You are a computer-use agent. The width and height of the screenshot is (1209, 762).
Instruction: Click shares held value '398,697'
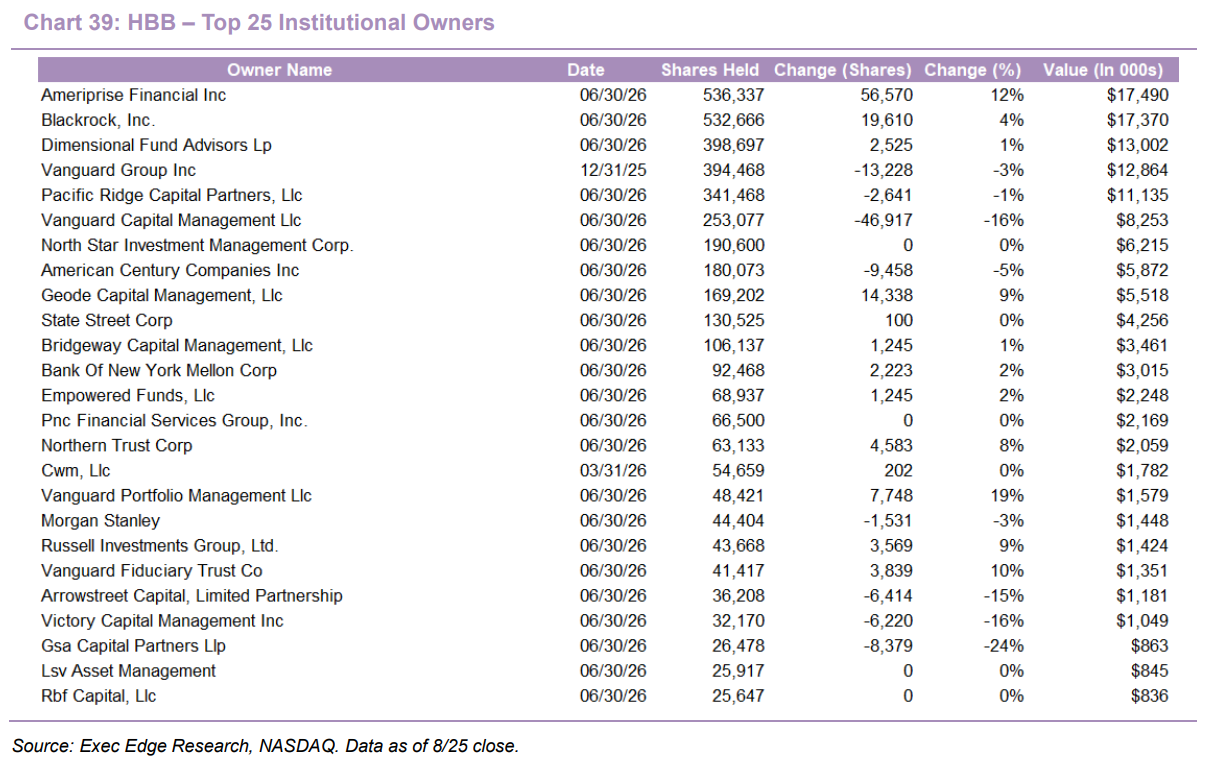[x=732, y=145]
